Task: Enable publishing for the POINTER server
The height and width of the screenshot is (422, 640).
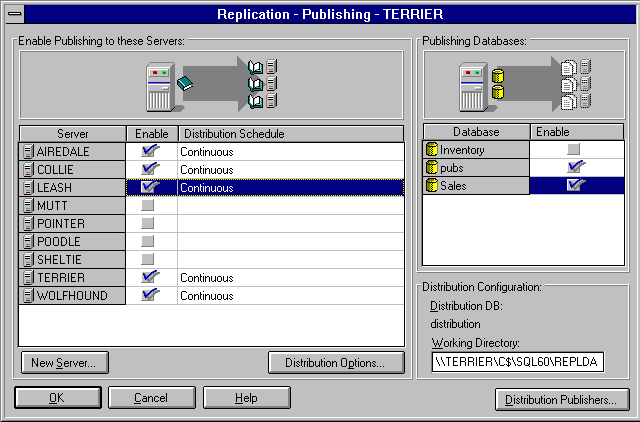Action: tap(149, 224)
